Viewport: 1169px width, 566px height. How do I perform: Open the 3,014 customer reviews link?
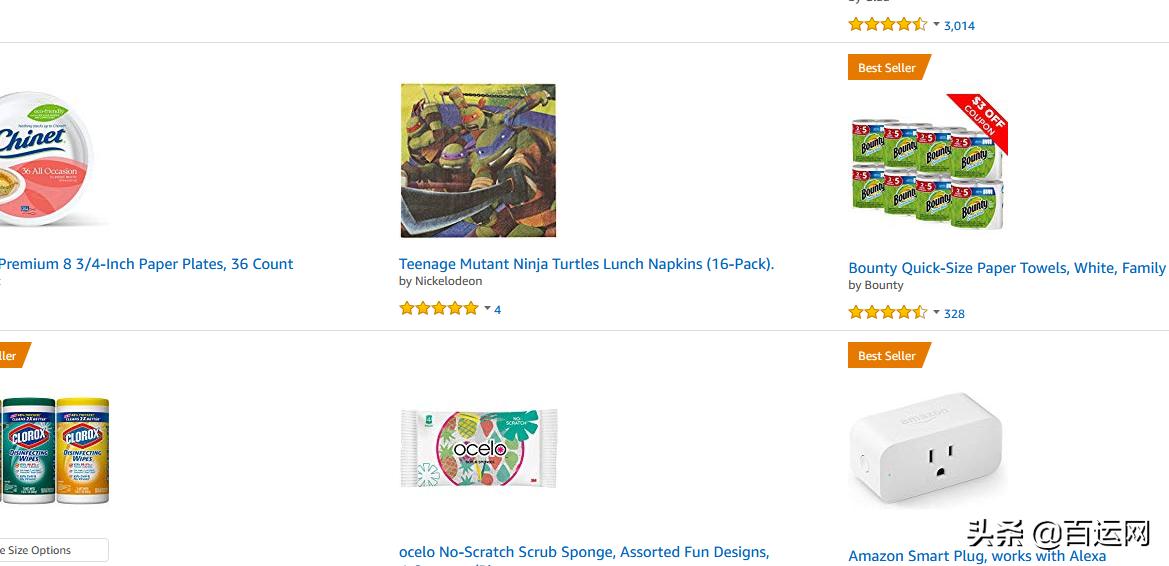[959, 26]
